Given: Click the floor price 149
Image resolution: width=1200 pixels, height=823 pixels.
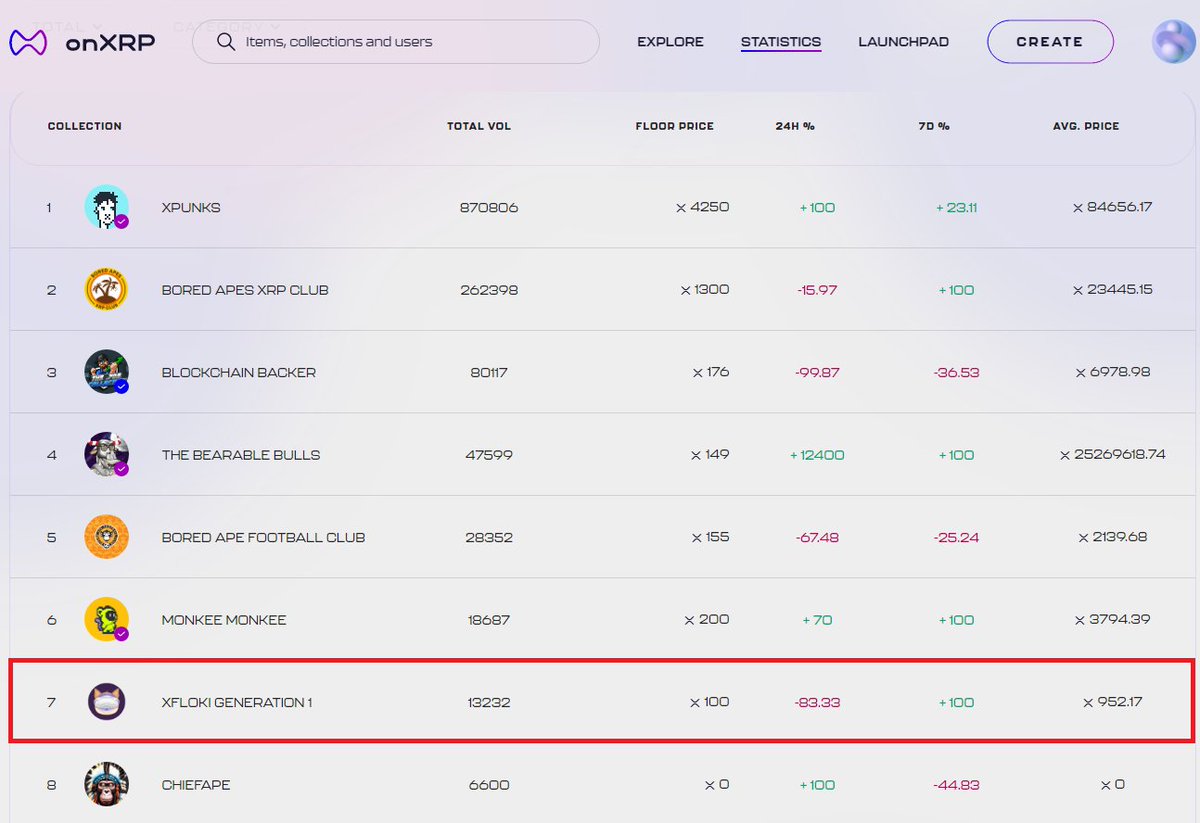Looking at the screenshot, I should pyautogui.click(x=710, y=455).
